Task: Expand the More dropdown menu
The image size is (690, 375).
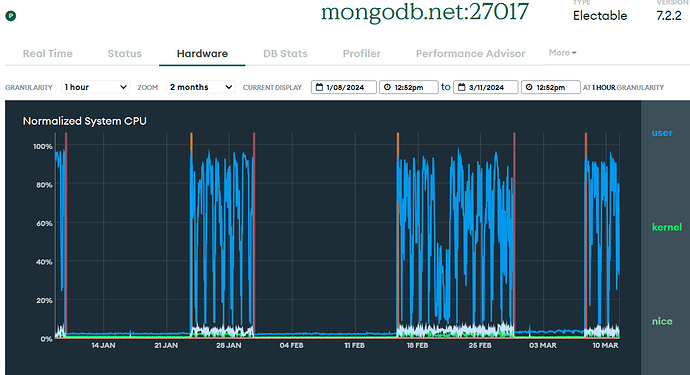Action: pyautogui.click(x=562, y=53)
